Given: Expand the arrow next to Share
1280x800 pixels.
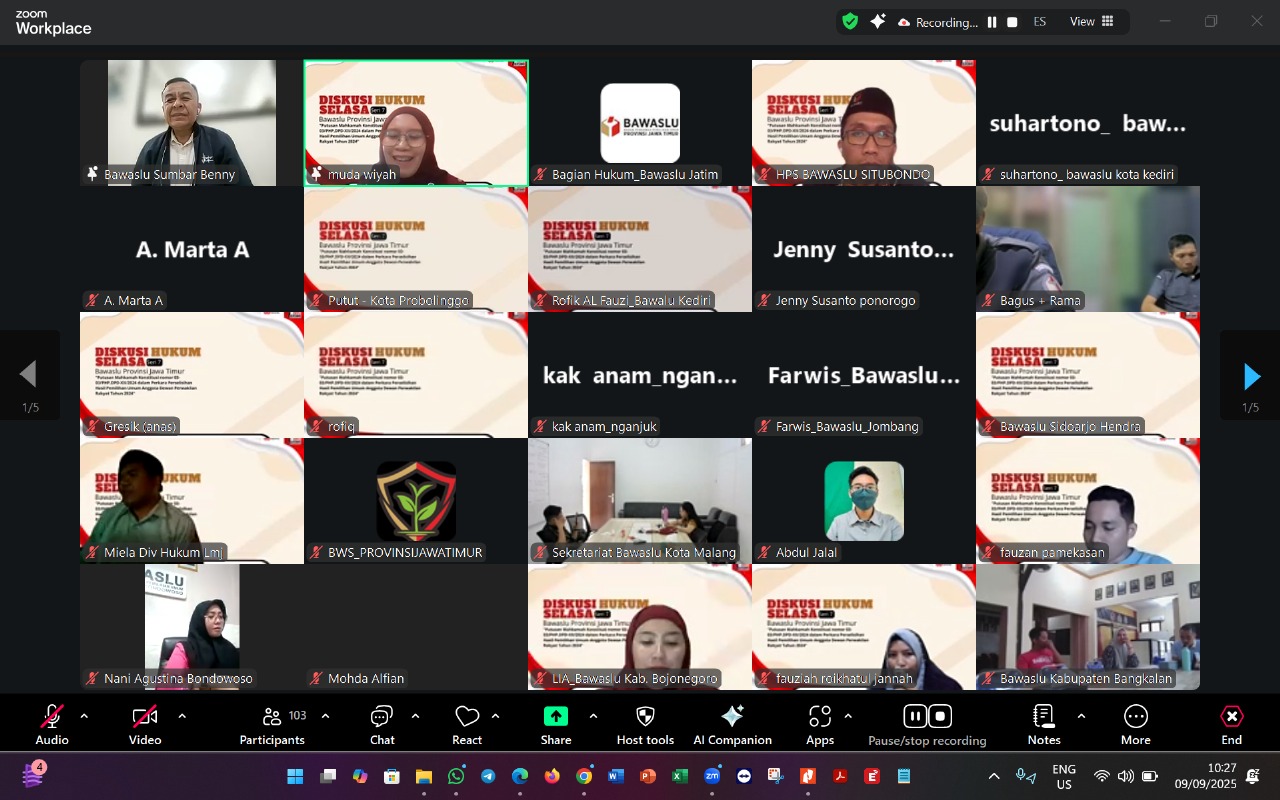Looking at the screenshot, I should click(593, 716).
